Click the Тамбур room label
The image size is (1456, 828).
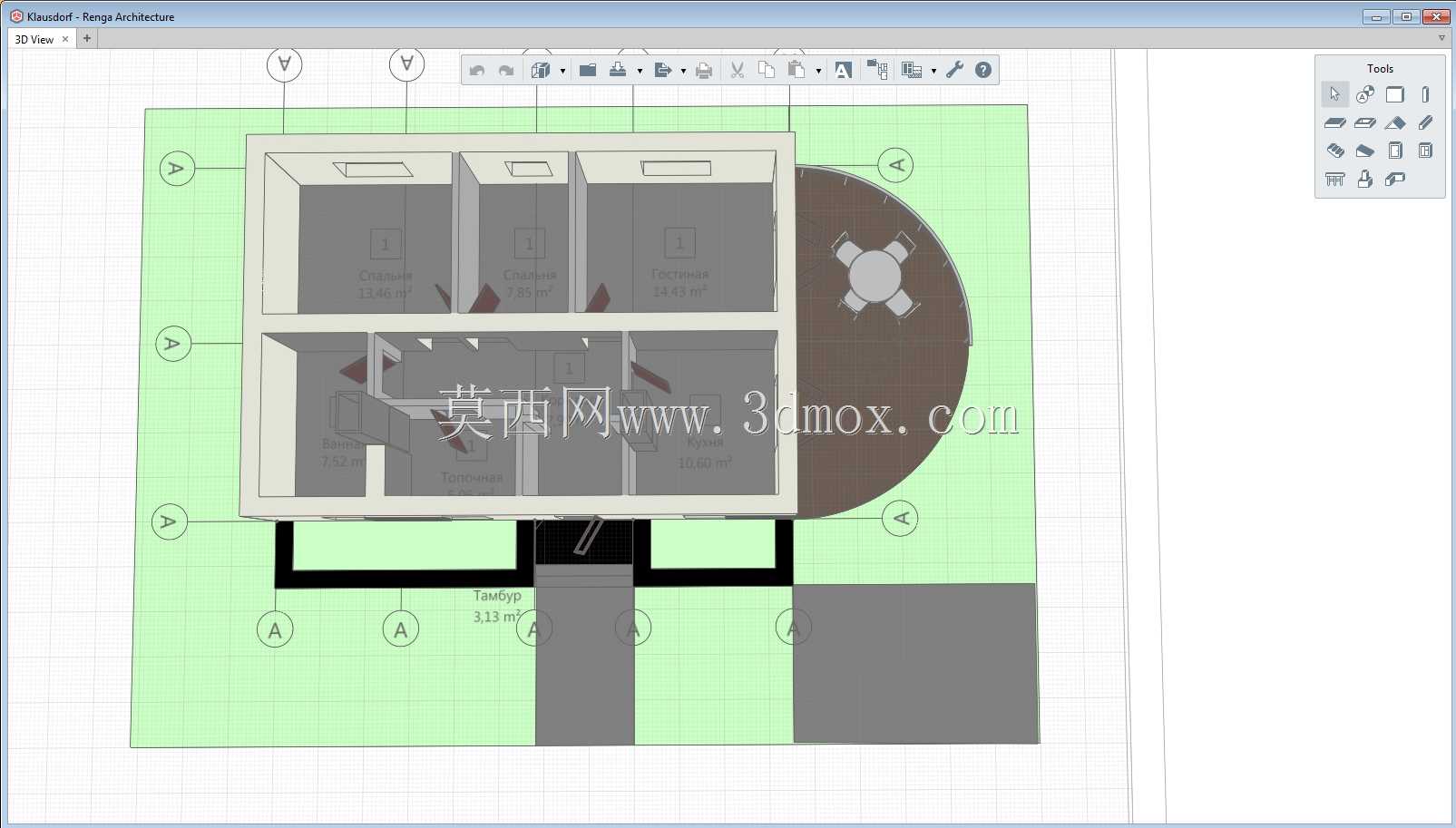point(497,596)
